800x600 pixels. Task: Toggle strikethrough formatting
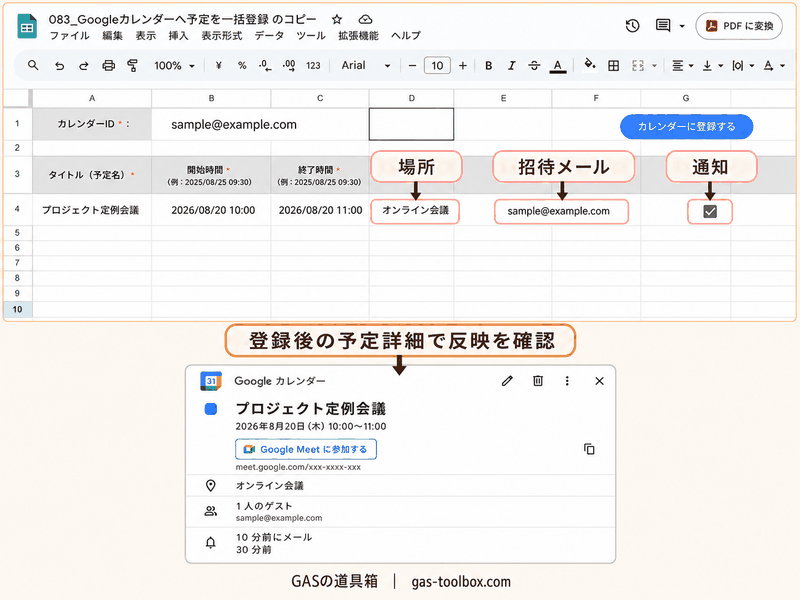point(534,65)
